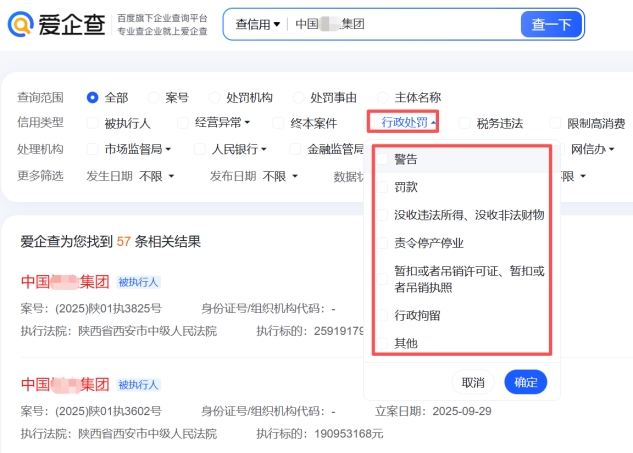Click the 爱企查 logo icon
633x453 pixels.
tap(22, 24)
